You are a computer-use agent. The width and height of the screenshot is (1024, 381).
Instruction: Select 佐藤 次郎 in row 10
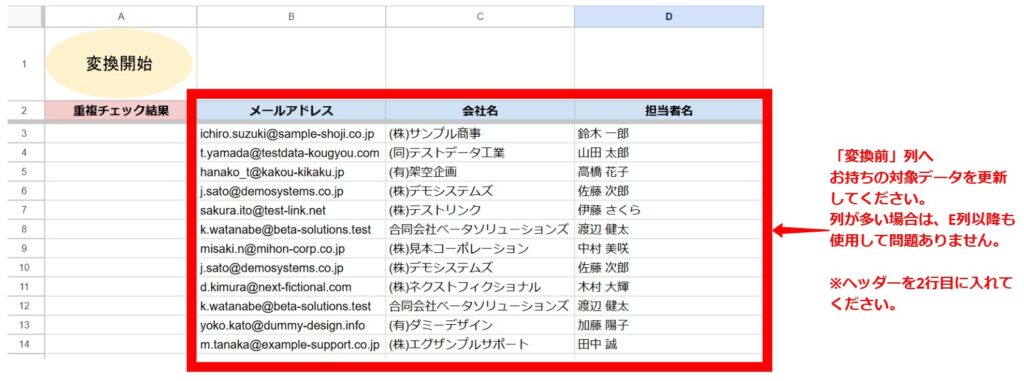669,267
